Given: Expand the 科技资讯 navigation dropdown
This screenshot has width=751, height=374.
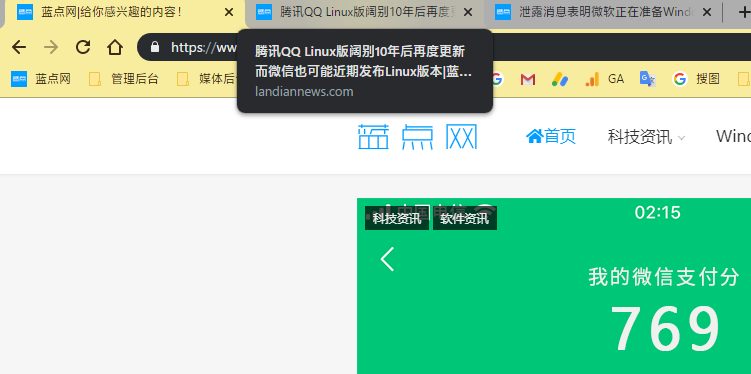Looking at the screenshot, I should click(x=646, y=137).
